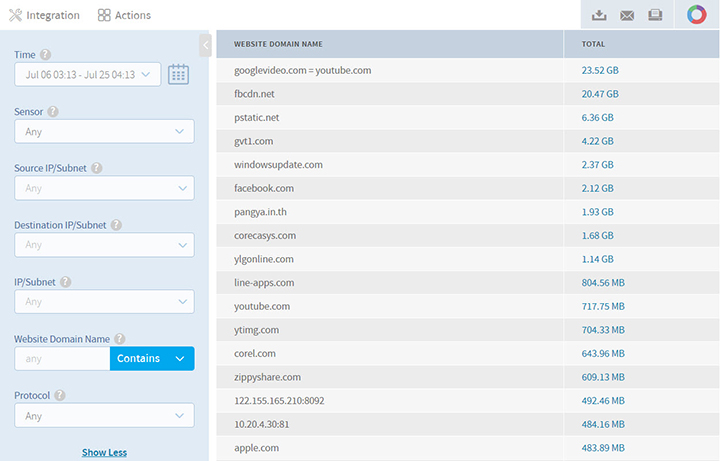Sort by the Total column header
720x461 pixels.
coord(593,44)
